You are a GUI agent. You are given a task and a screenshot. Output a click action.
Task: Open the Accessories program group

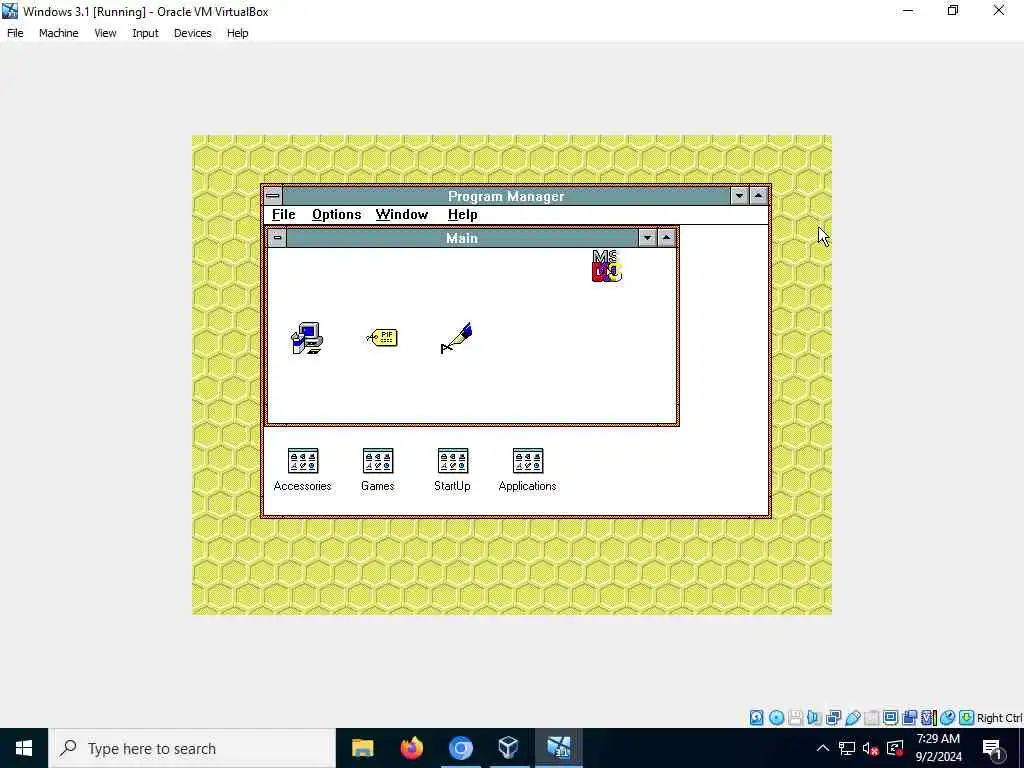[x=302, y=470]
